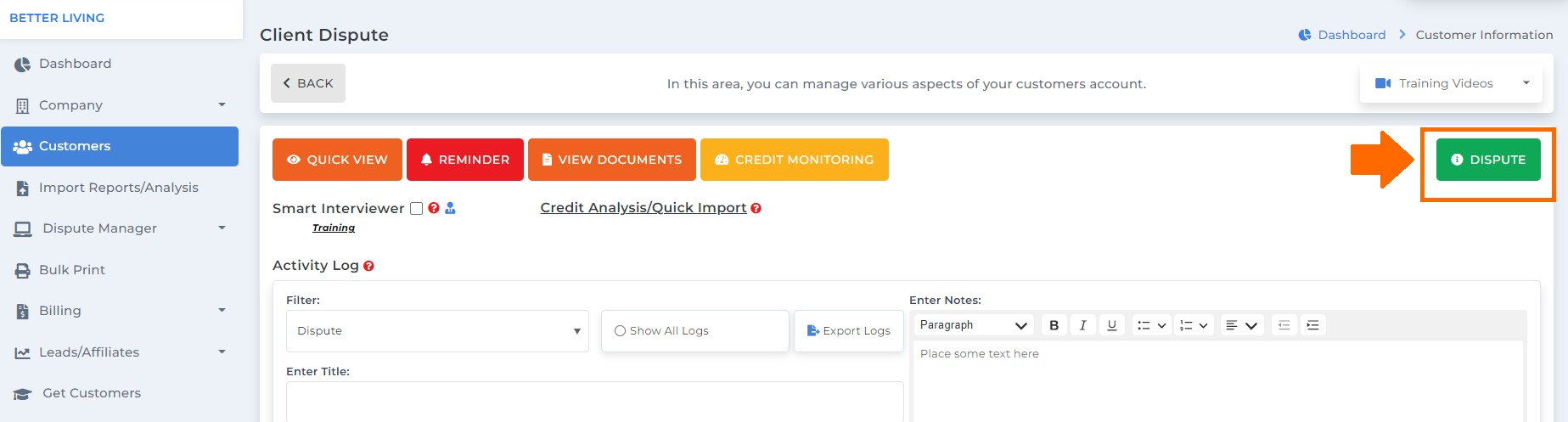Click the BETTER LIVING logo text
1568x422 pixels.
tap(57, 18)
